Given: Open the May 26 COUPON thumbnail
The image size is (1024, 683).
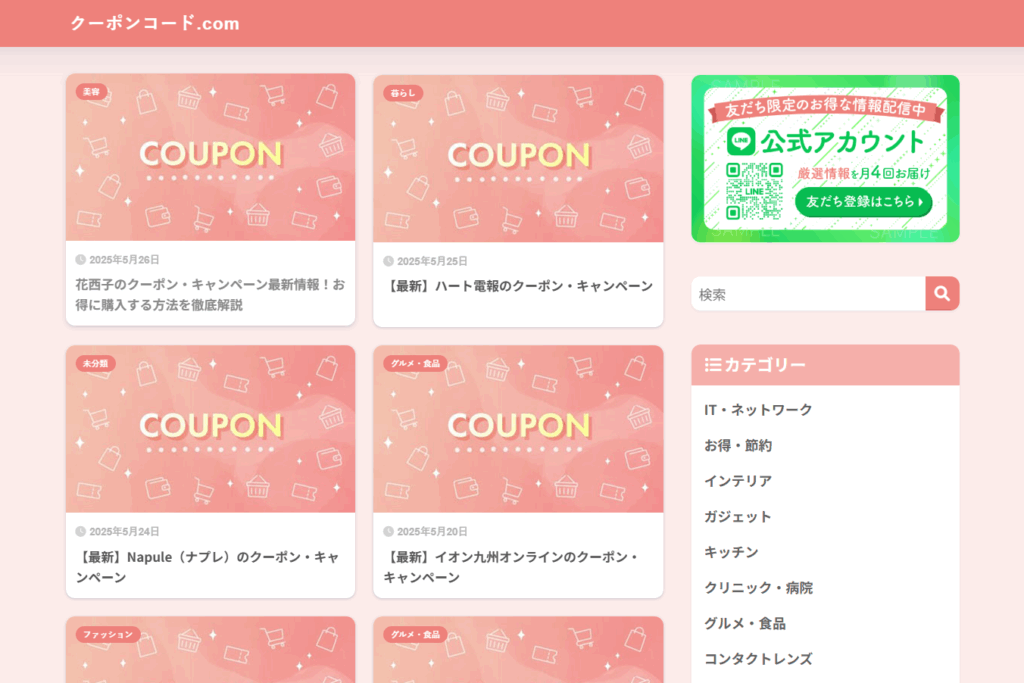Looking at the screenshot, I should coord(210,157).
